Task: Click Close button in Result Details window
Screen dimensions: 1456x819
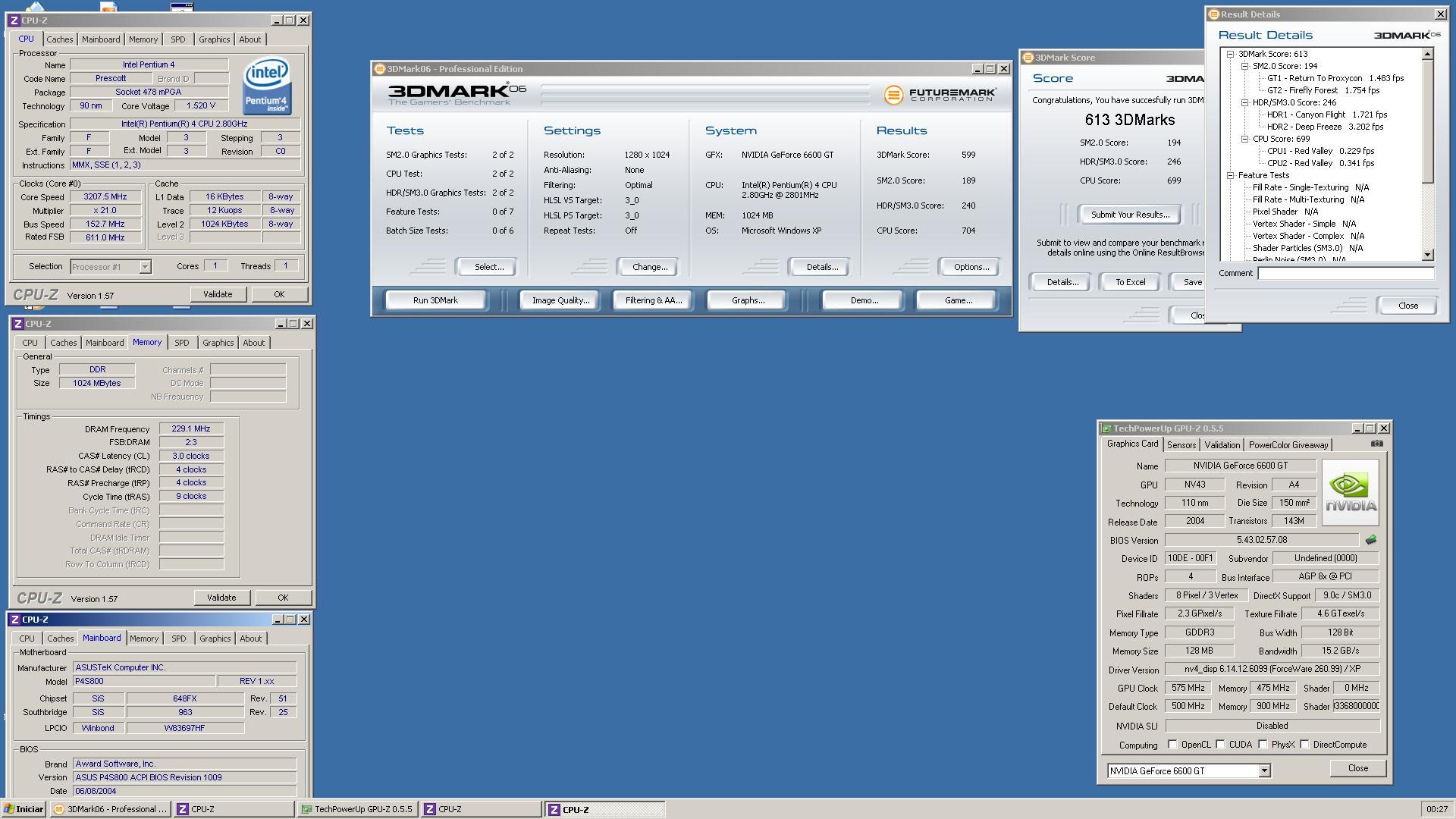Action: pos(1407,306)
